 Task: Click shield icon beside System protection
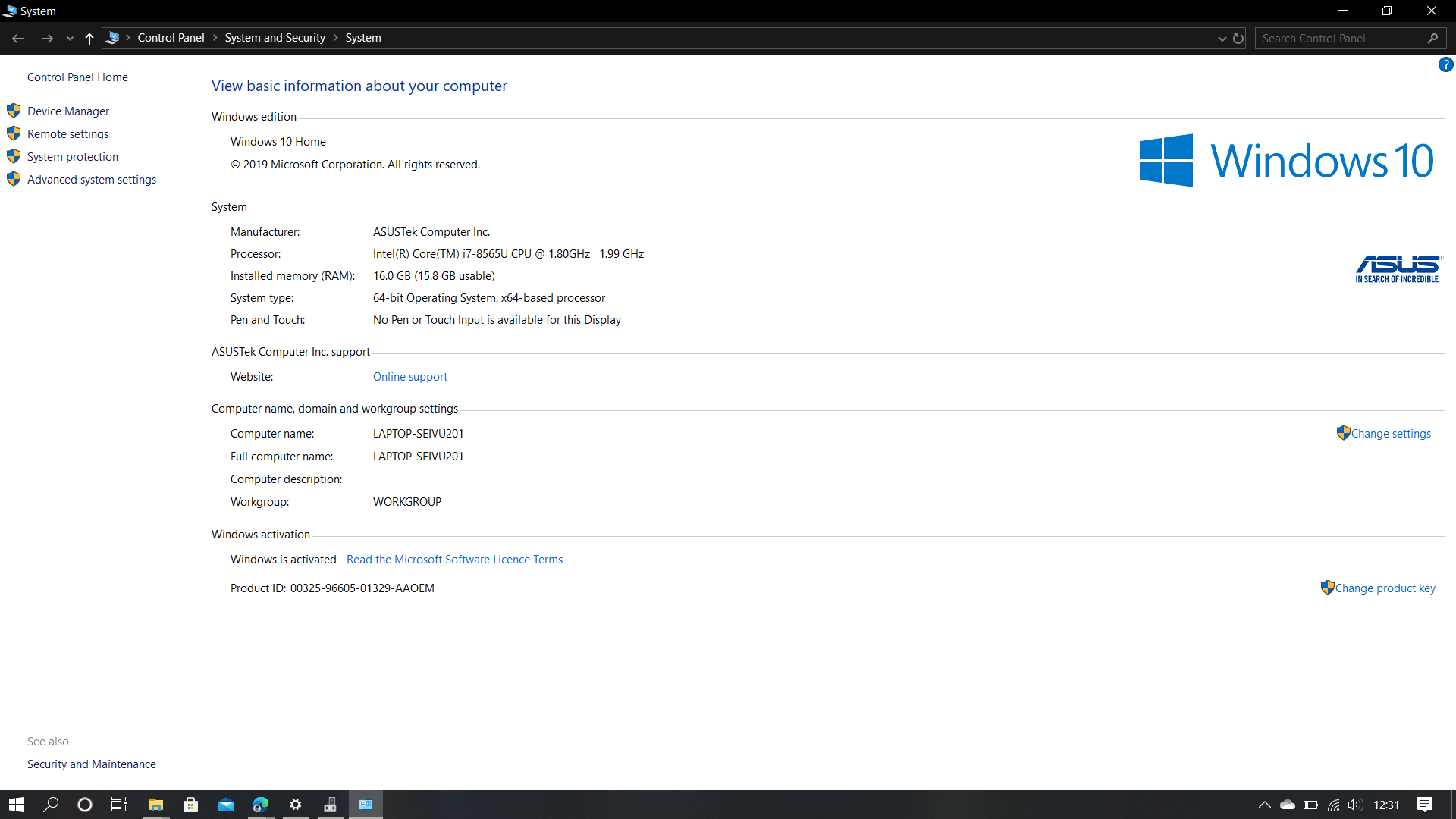pos(14,156)
